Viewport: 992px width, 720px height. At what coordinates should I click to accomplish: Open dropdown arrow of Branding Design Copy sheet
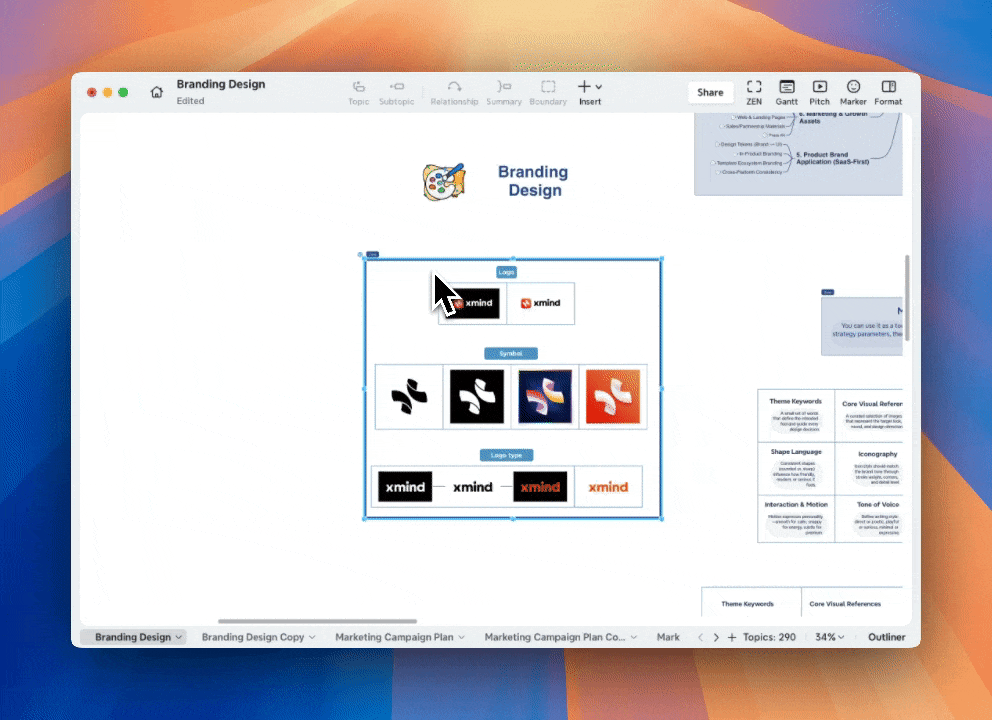[x=312, y=637]
